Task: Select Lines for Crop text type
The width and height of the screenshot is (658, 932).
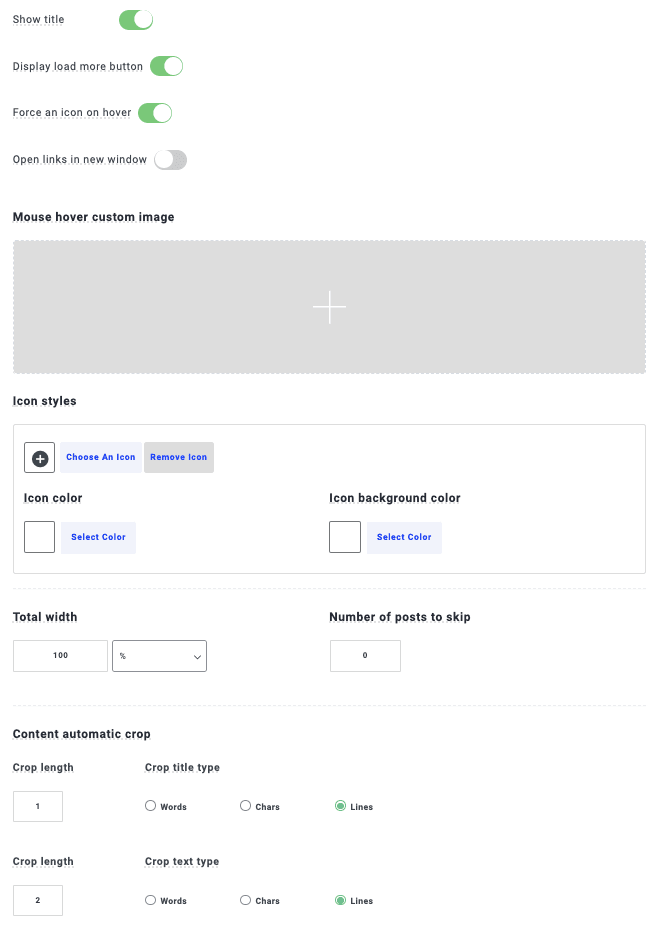Action: [341, 900]
